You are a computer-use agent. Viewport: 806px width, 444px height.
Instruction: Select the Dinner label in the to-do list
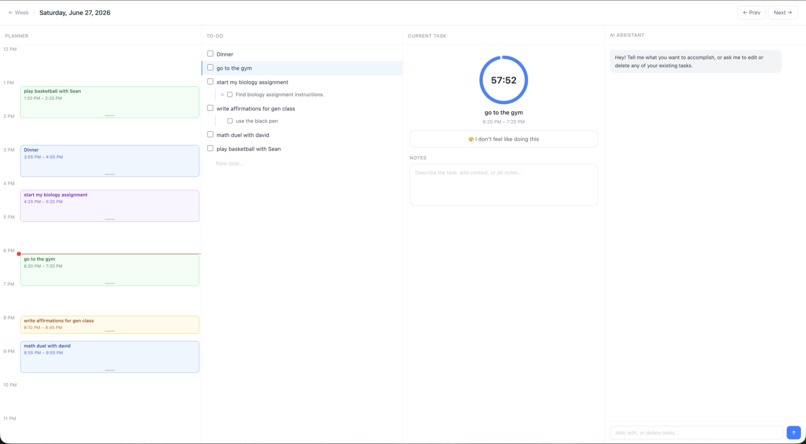click(225, 54)
